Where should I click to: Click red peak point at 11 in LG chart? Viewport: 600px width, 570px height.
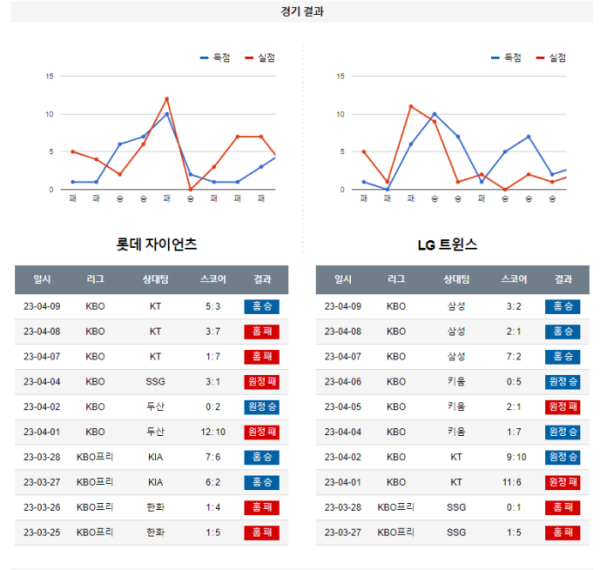411,106
